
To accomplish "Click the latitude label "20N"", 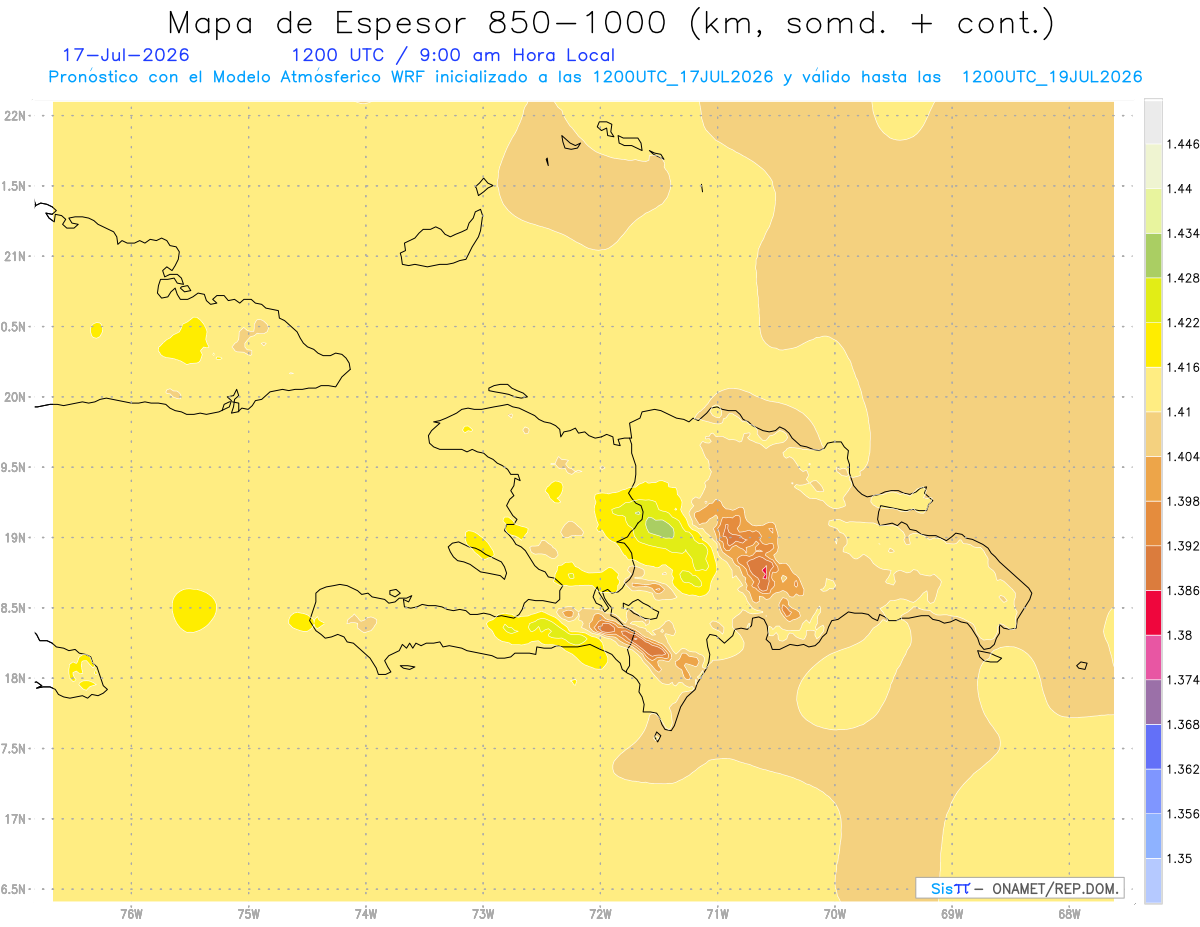I will (x=15, y=397).
